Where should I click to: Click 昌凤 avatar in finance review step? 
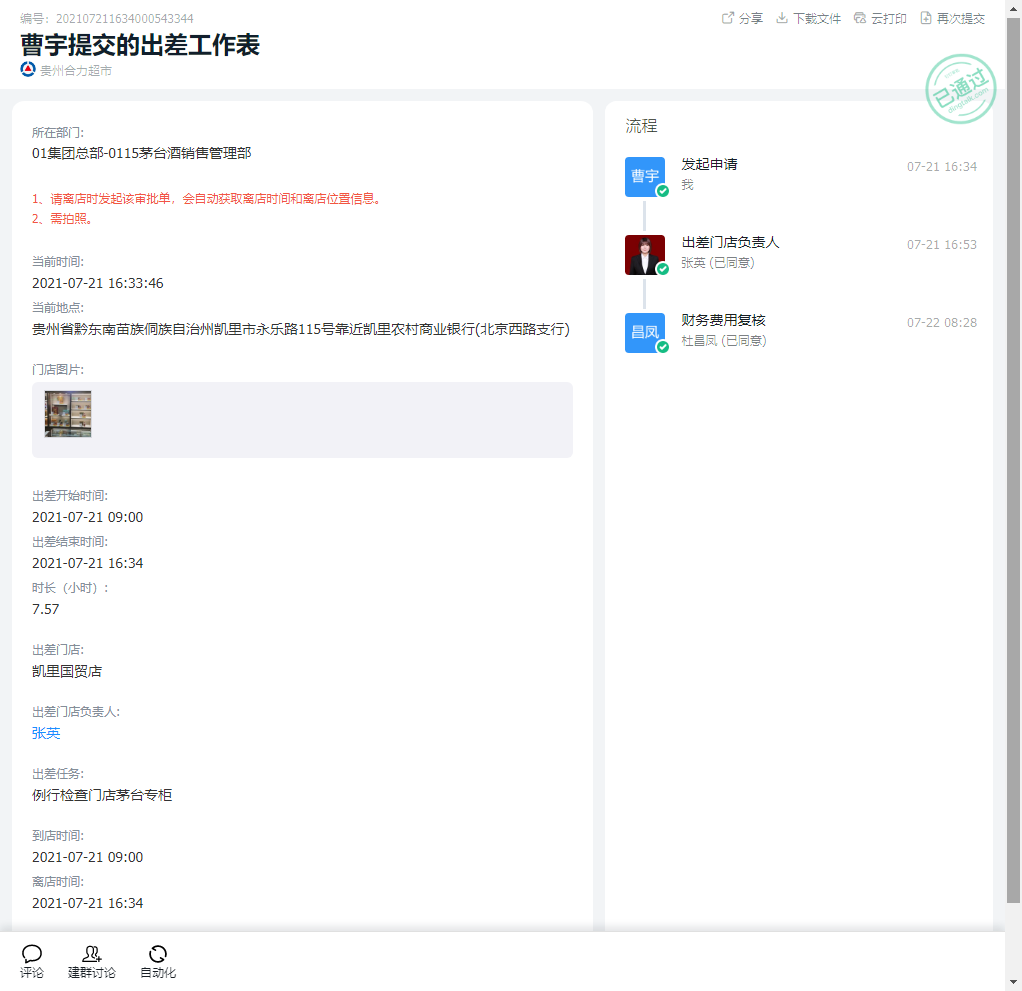644,332
